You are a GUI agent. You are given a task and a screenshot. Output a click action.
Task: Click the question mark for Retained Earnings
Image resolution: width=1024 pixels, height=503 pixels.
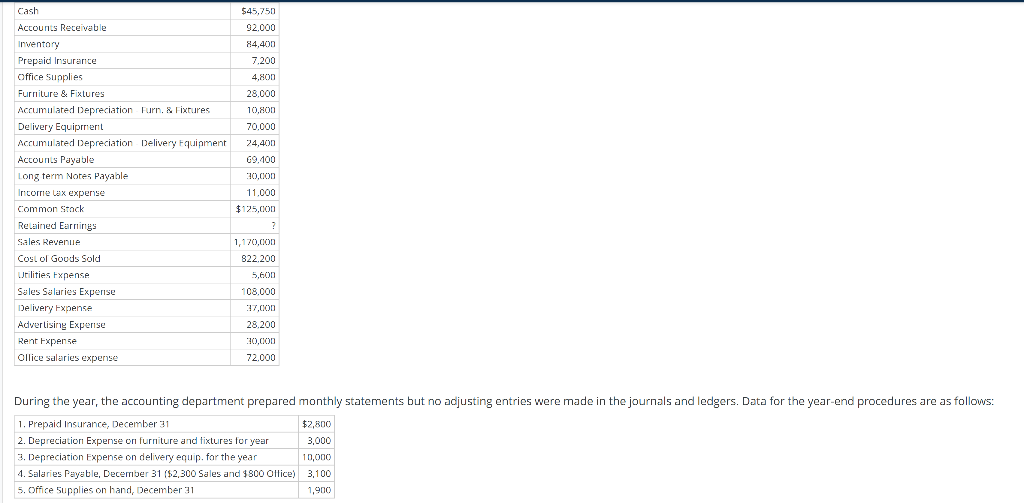coord(274,226)
